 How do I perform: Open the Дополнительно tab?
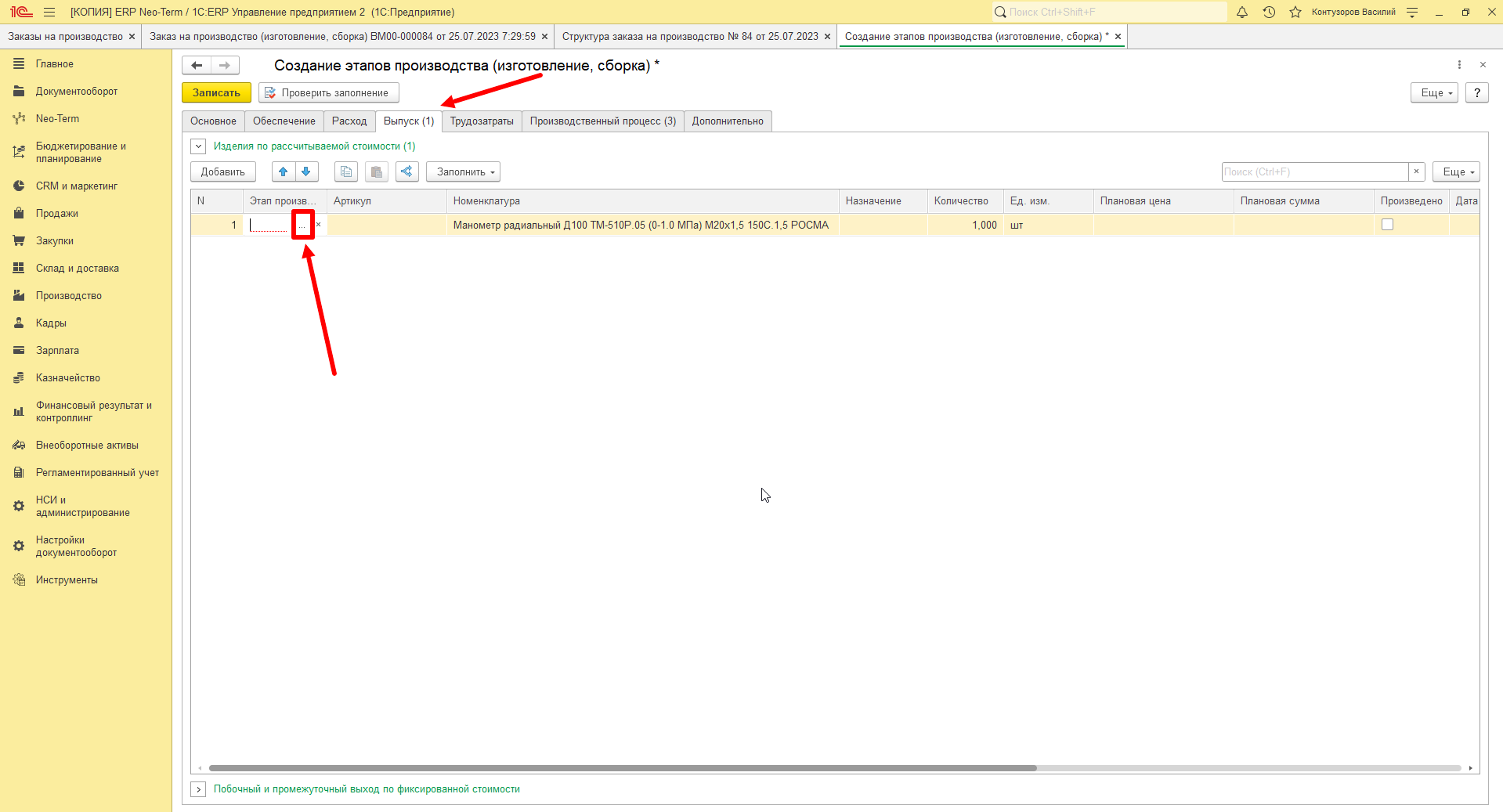click(x=728, y=121)
